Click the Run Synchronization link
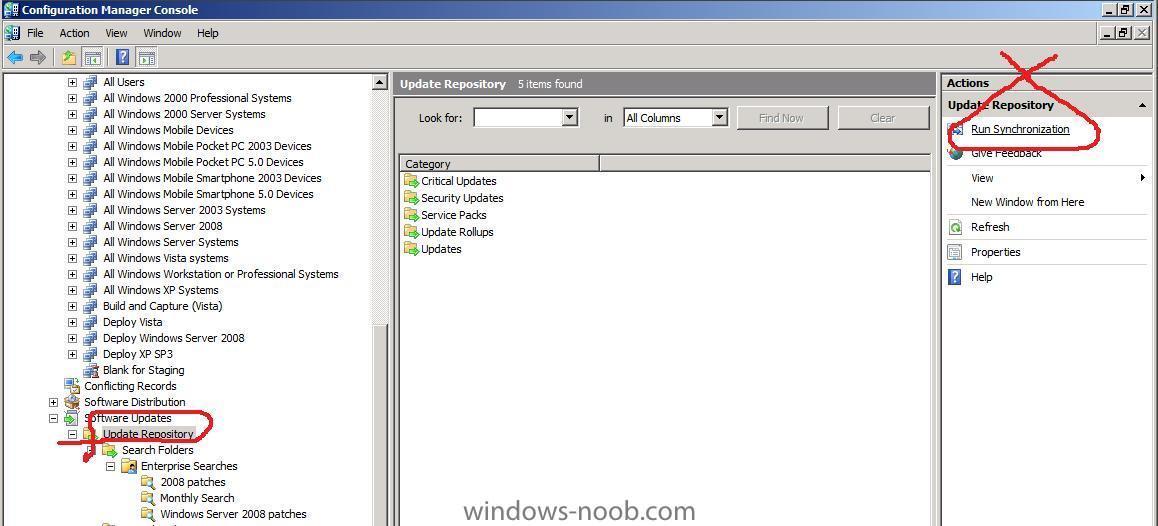This screenshot has height=526, width=1158. pos(1020,129)
